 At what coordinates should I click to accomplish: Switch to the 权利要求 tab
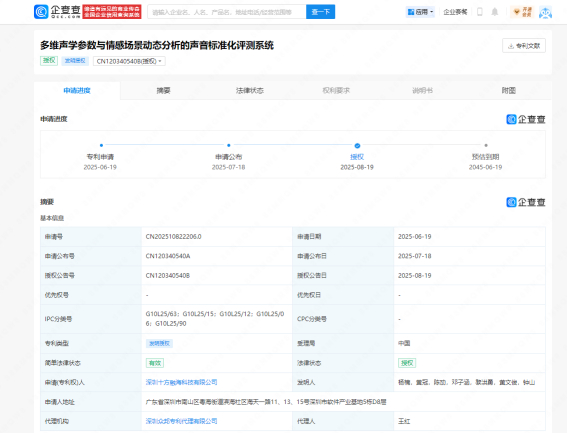[x=336, y=90]
